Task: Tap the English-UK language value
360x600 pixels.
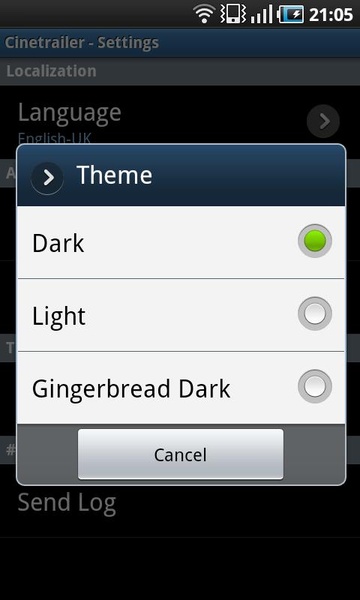Action: pyautogui.click(x=55, y=138)
